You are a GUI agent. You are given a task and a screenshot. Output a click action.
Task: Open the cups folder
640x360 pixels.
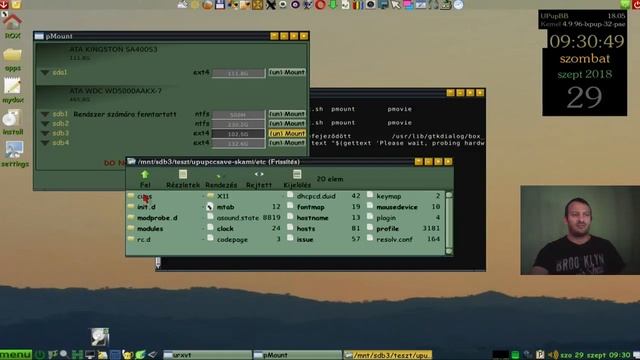coord(145,196)
